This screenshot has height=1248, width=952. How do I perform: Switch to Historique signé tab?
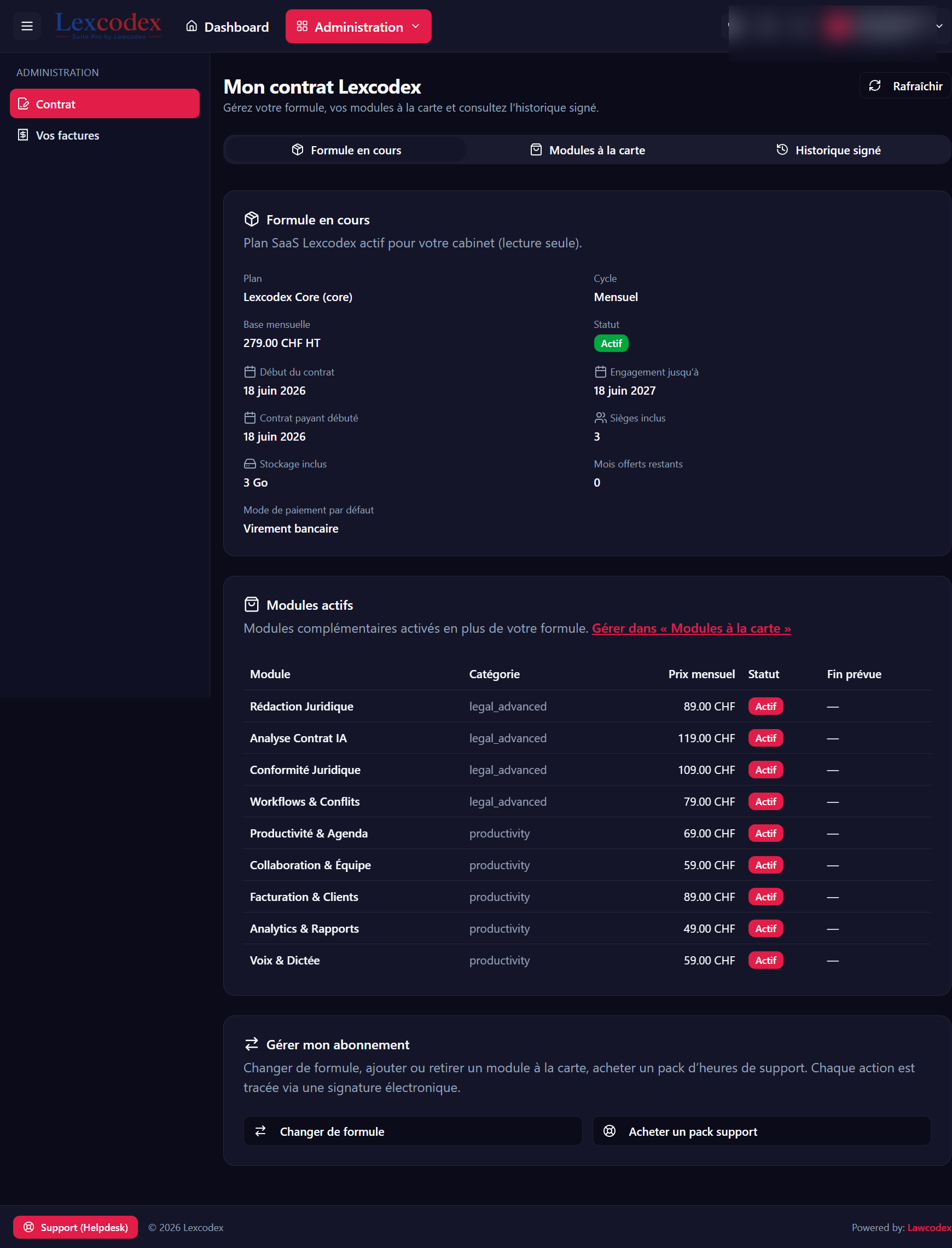click(828, 149)
